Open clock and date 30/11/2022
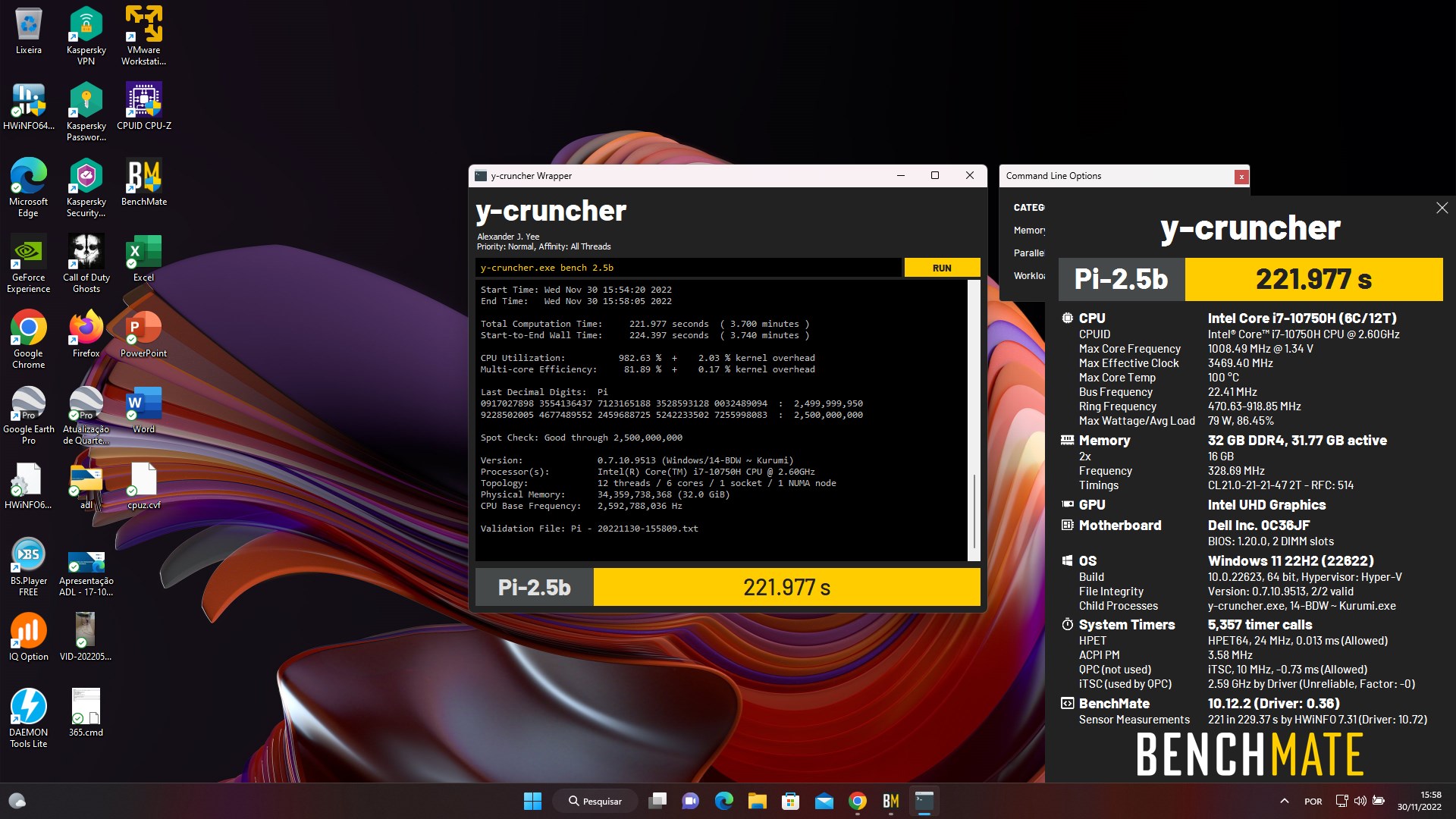Screen dimensions: 1456x819 [1419, 801]
